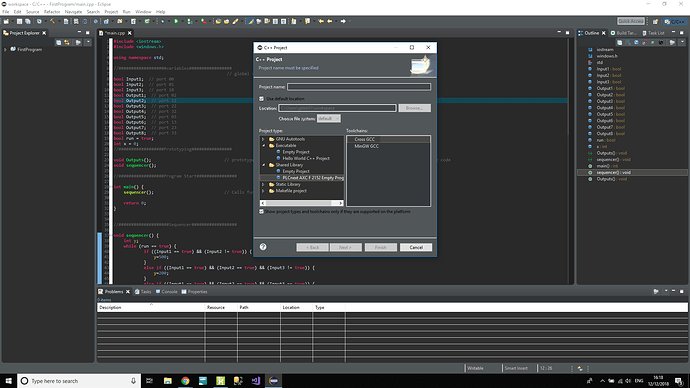Expand the Makefile project type
The width and height of the screenshot is (690, 388).
coord(263,191)
